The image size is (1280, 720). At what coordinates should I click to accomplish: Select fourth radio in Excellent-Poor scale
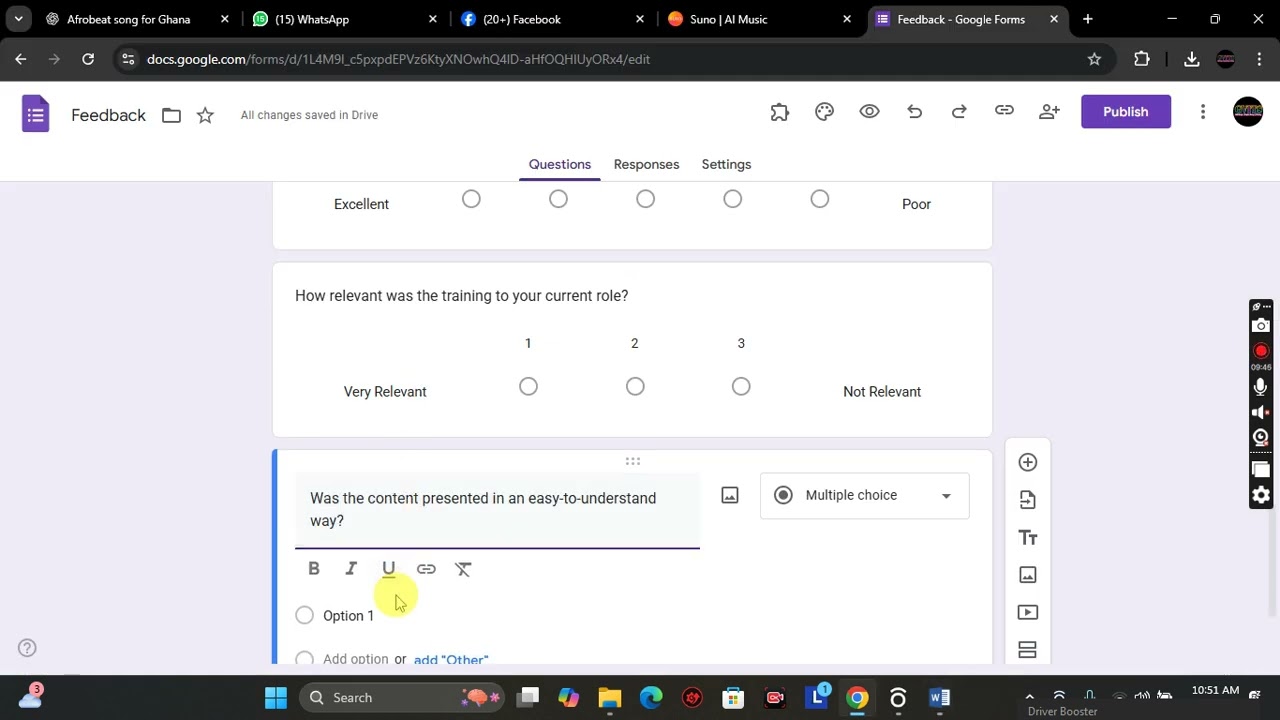point(732,200)
